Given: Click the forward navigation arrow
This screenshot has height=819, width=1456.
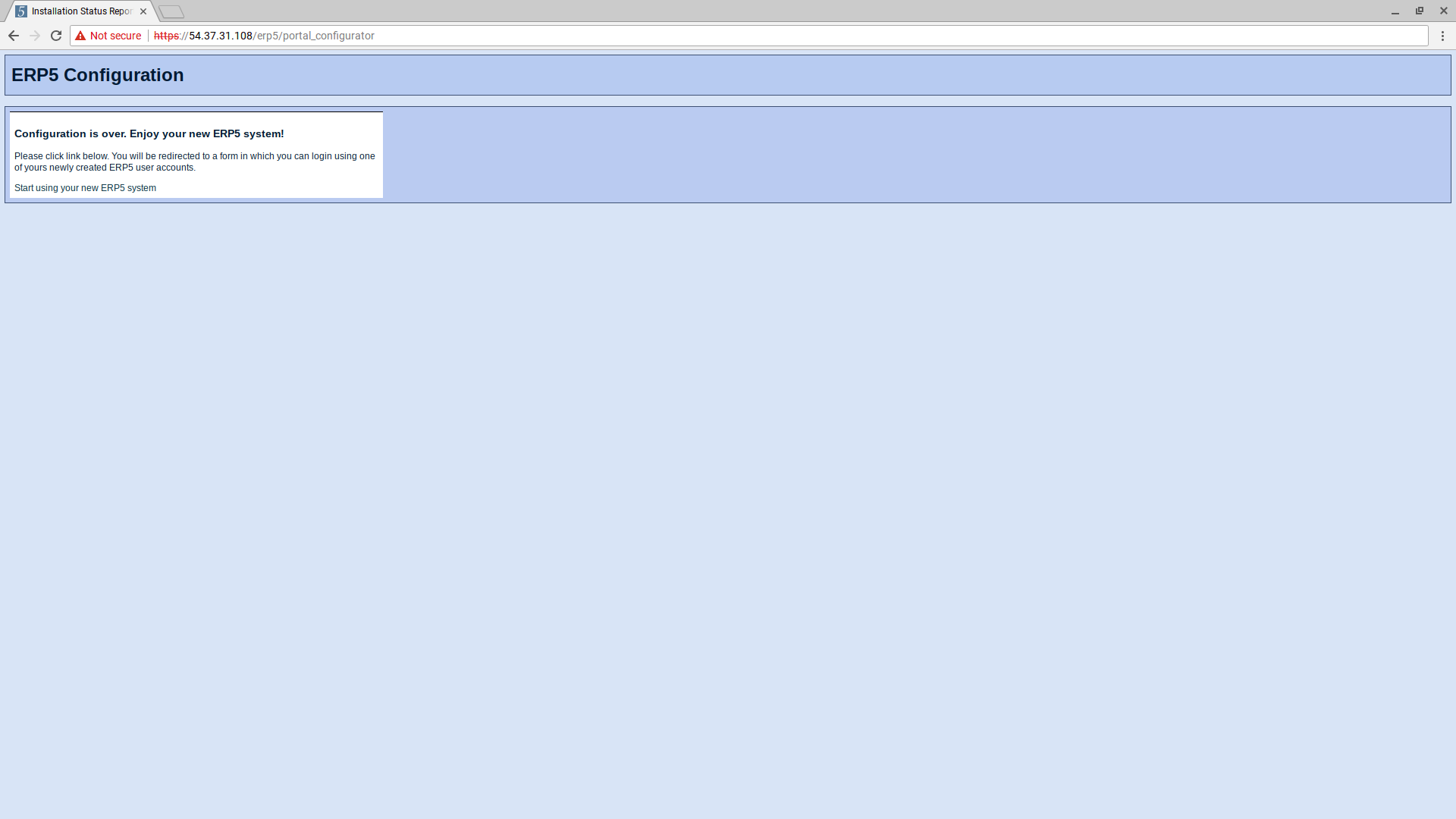Looking at the screenshot, I should 35,36.
